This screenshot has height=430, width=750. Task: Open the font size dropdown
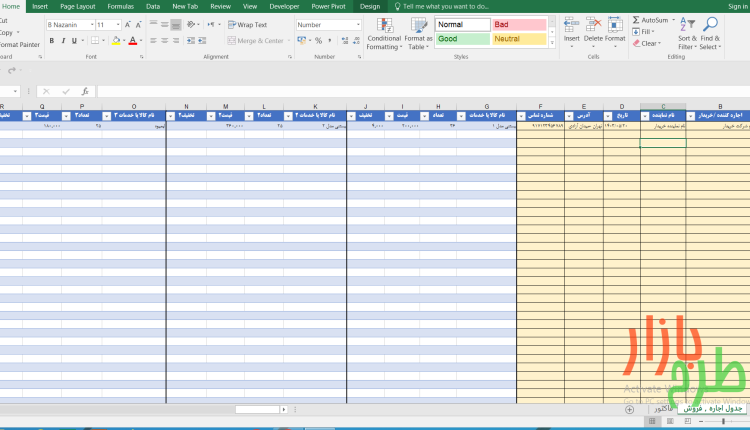coord(118,24)
